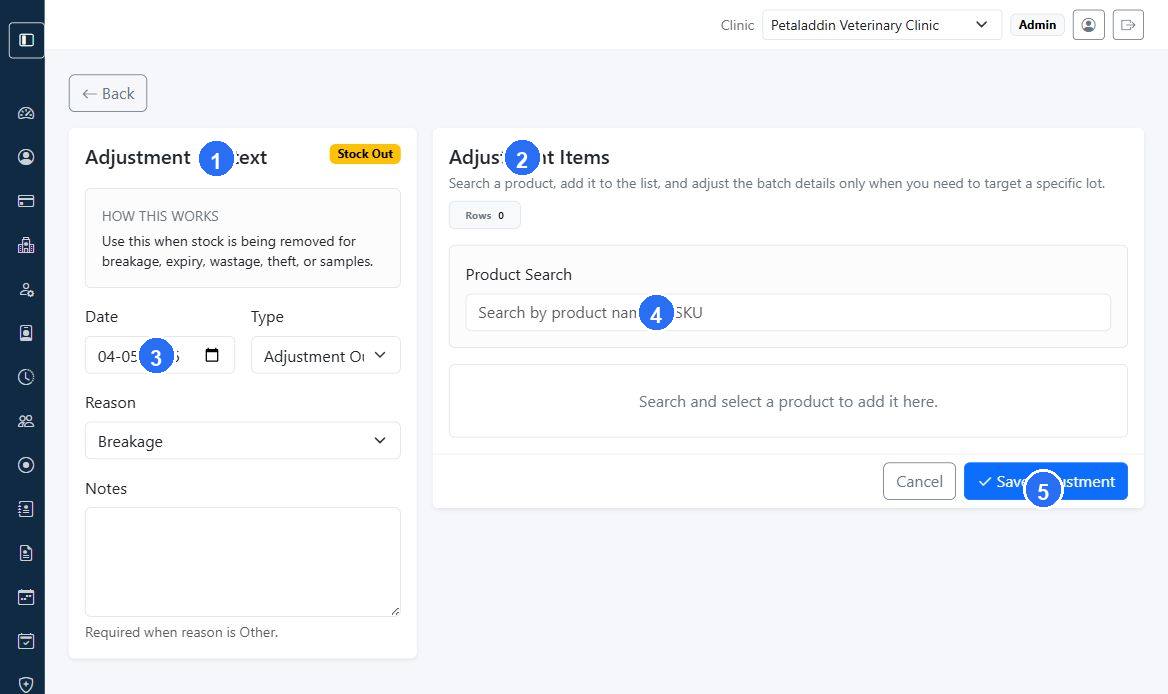Open the calendar check sidebar icon
The width and height of the screenshot is (1168, 694).
coord(26,641)
